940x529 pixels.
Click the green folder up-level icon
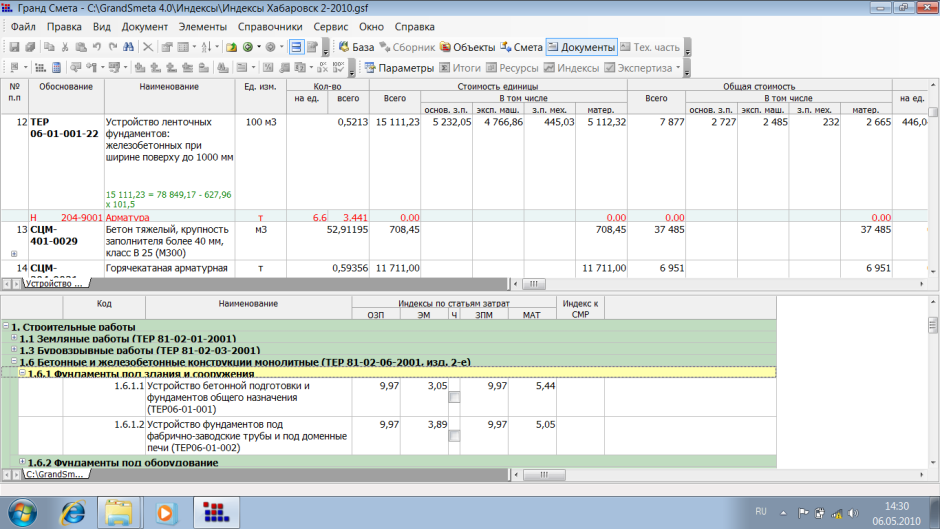pos(231,47)
